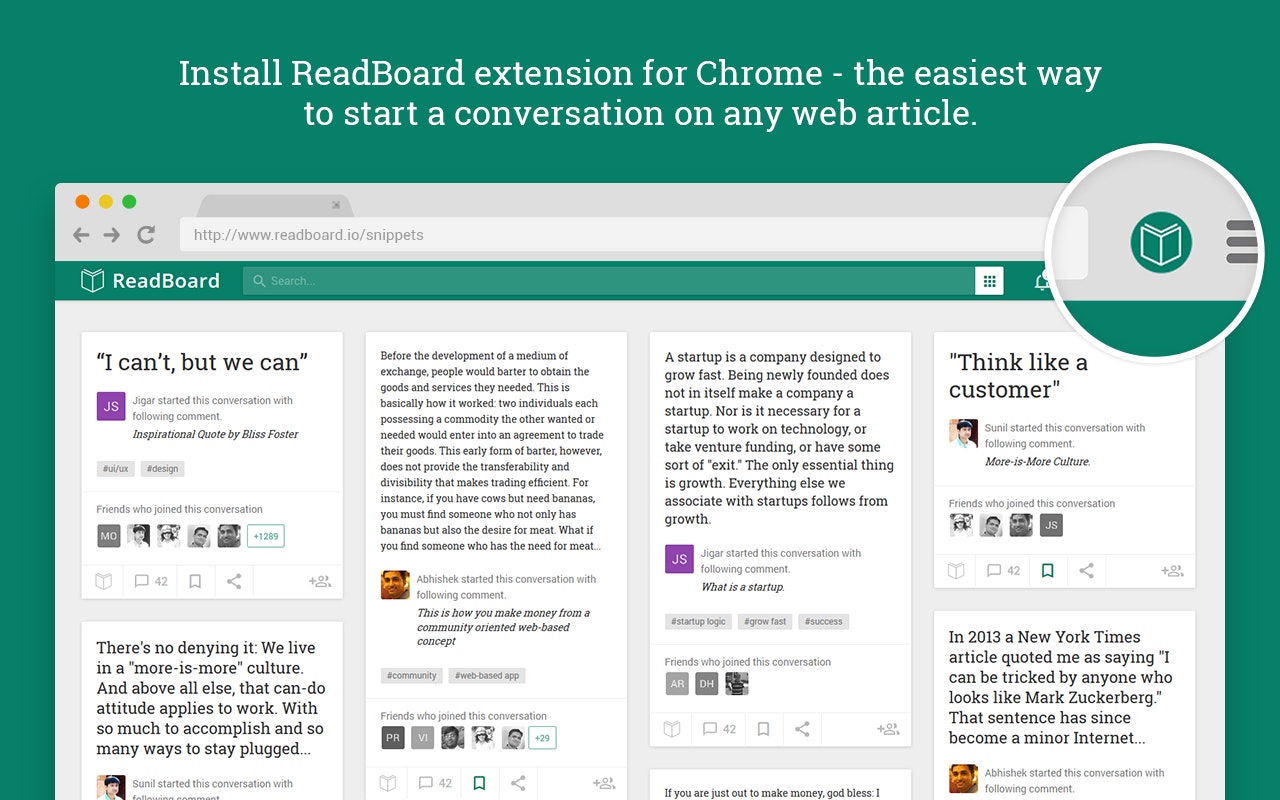Click the DH friend avatar
The image size is (1280, 800).
pyautogui.click(x=707, y=684)
